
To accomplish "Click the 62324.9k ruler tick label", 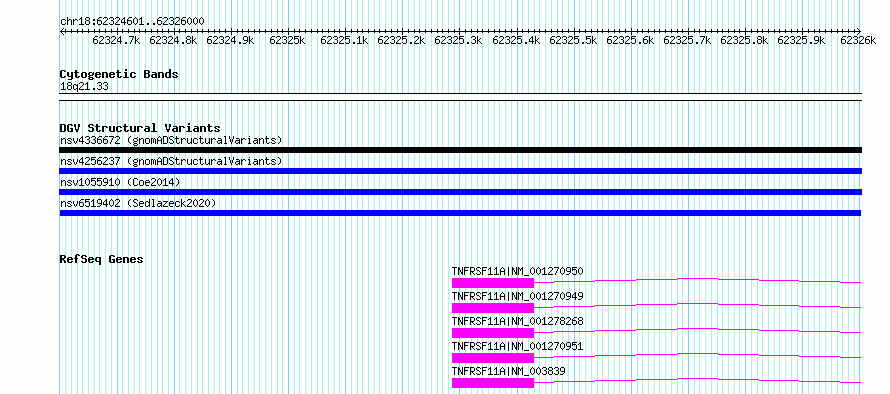I will [x=230, y=40].
